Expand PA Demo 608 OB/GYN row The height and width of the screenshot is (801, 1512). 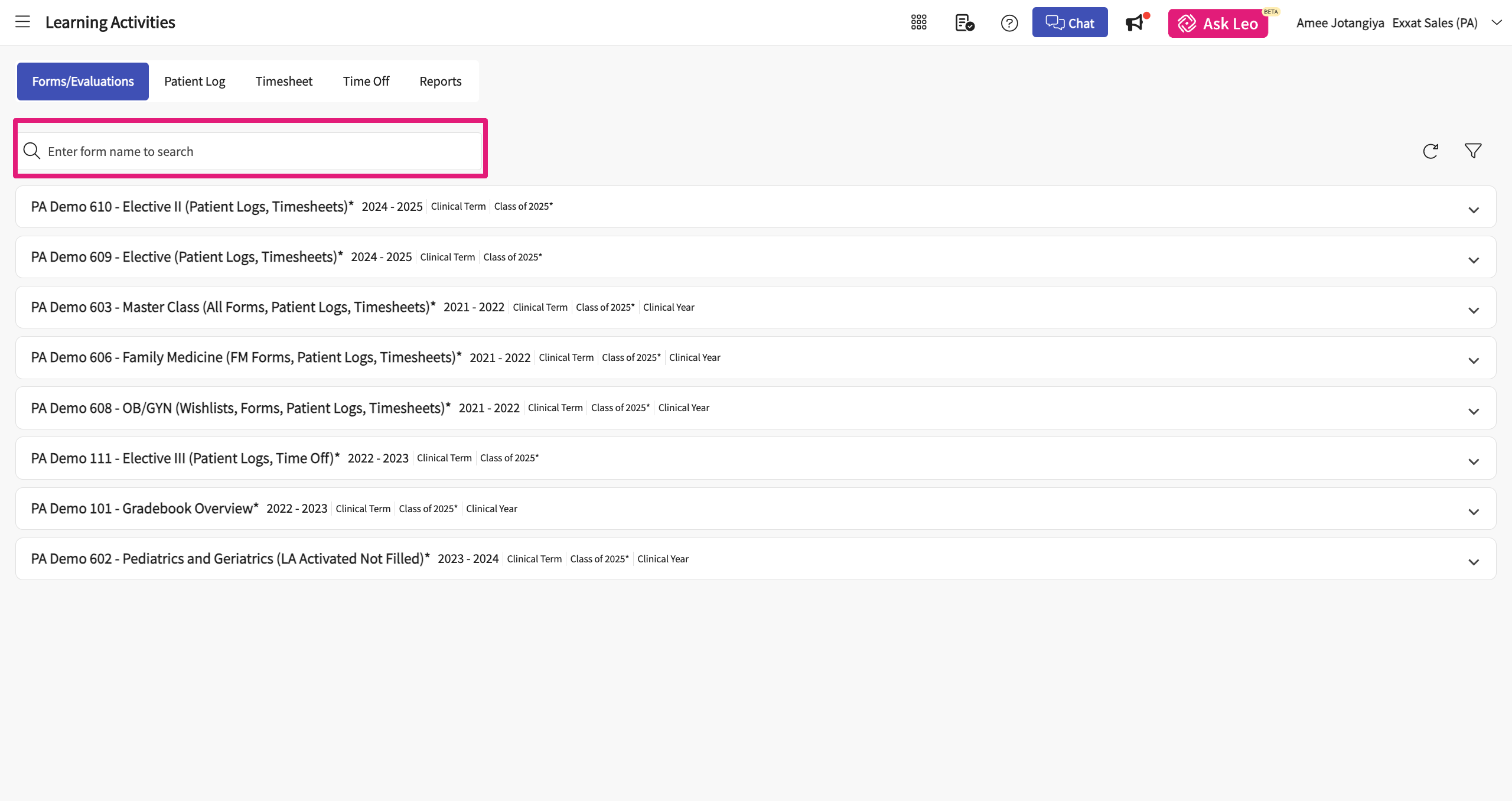pos(1474,411)
